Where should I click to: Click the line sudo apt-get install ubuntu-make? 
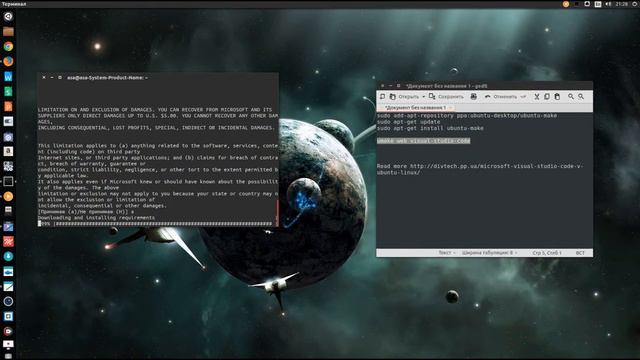(x=430, y=128)
